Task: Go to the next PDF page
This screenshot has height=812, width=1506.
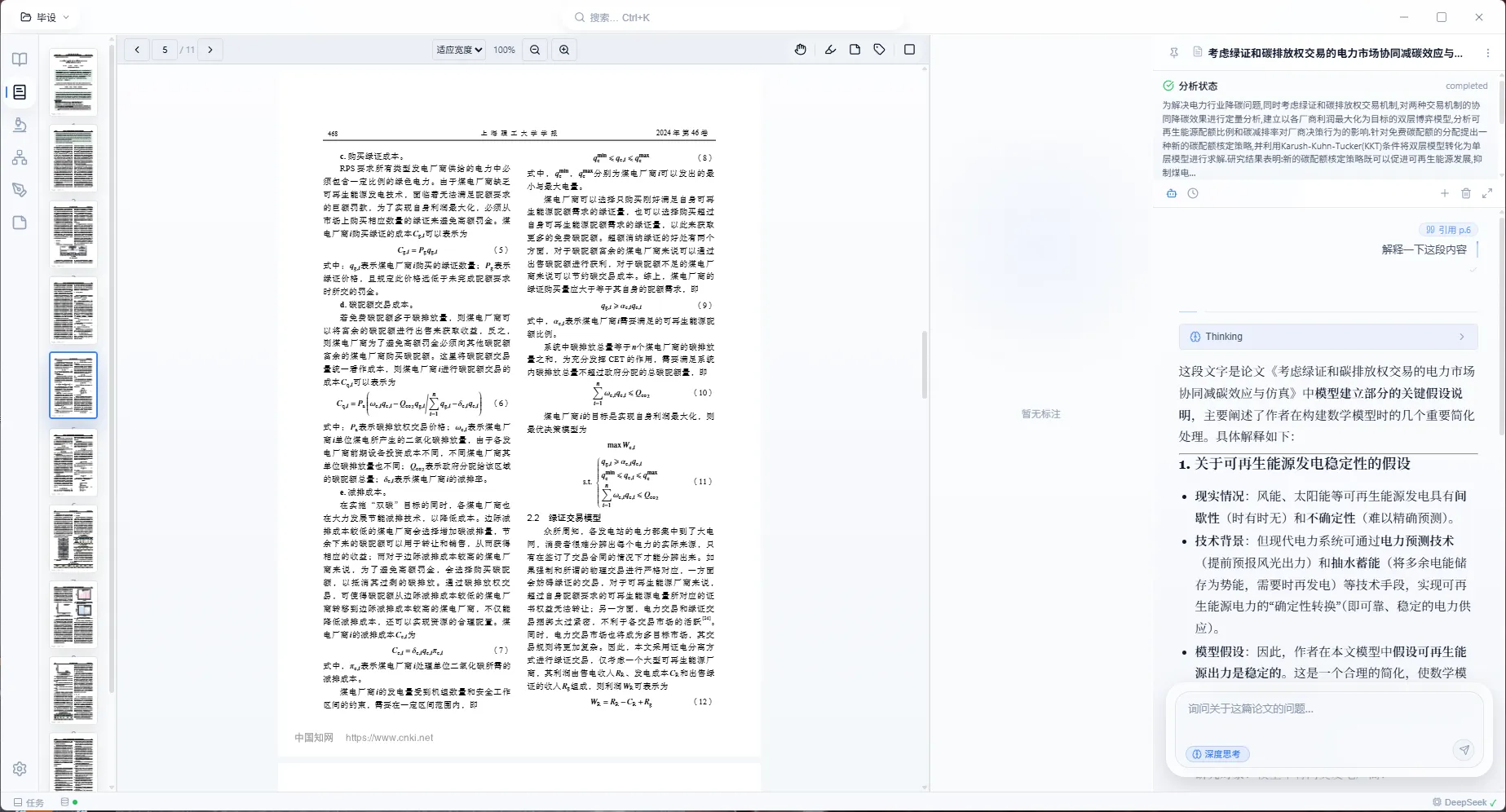Action: point(210,50)
